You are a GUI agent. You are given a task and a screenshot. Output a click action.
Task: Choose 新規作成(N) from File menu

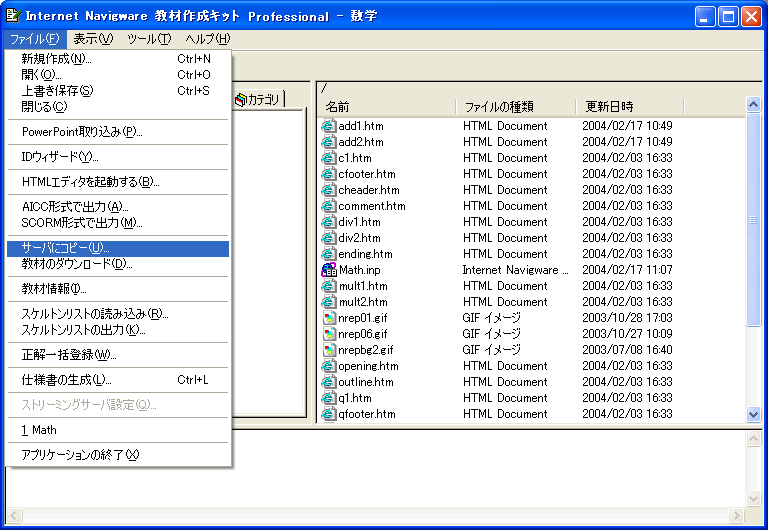point(118,59)
